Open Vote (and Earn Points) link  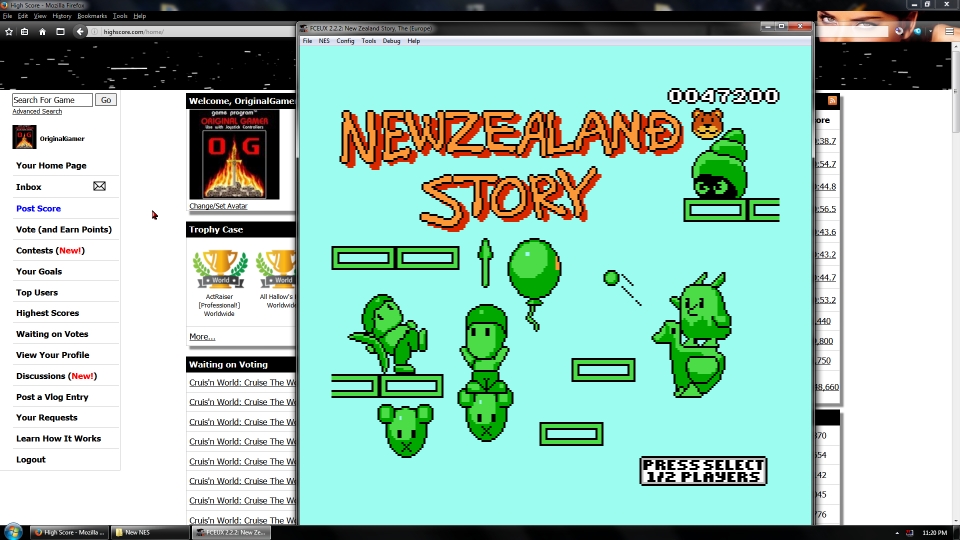pyautogui.click(x=64, y=230)
